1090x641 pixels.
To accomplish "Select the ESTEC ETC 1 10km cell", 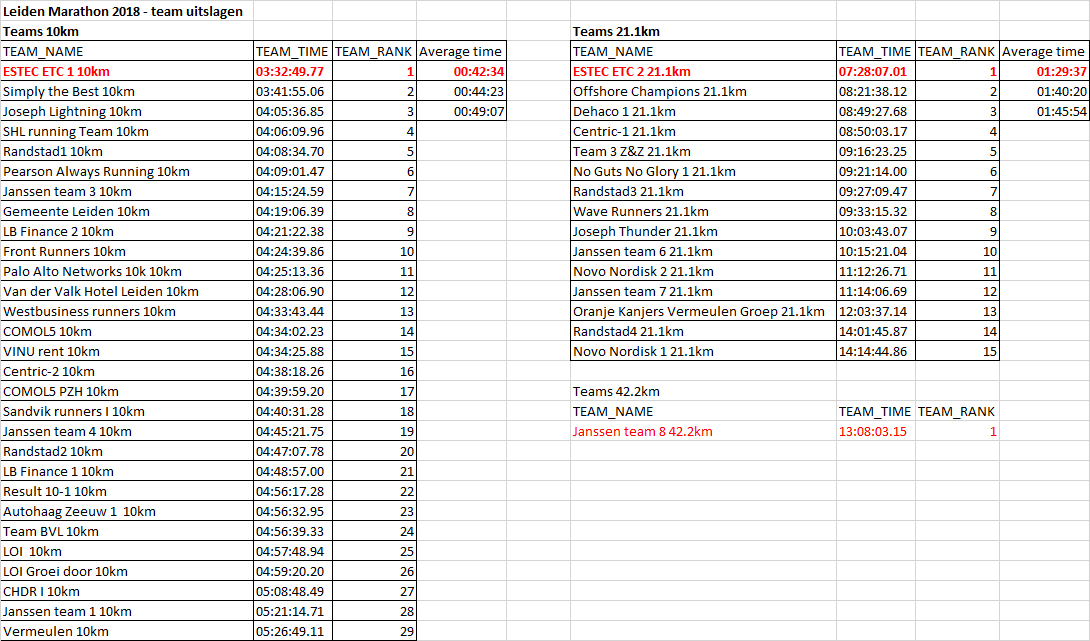I will click(57, 71).
